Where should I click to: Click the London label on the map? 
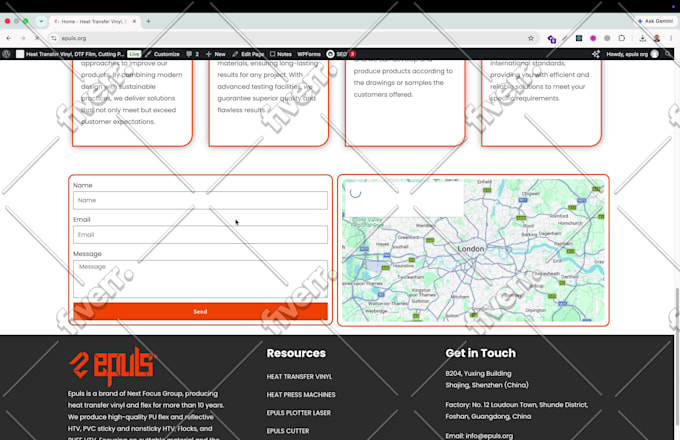click(471, 249)
